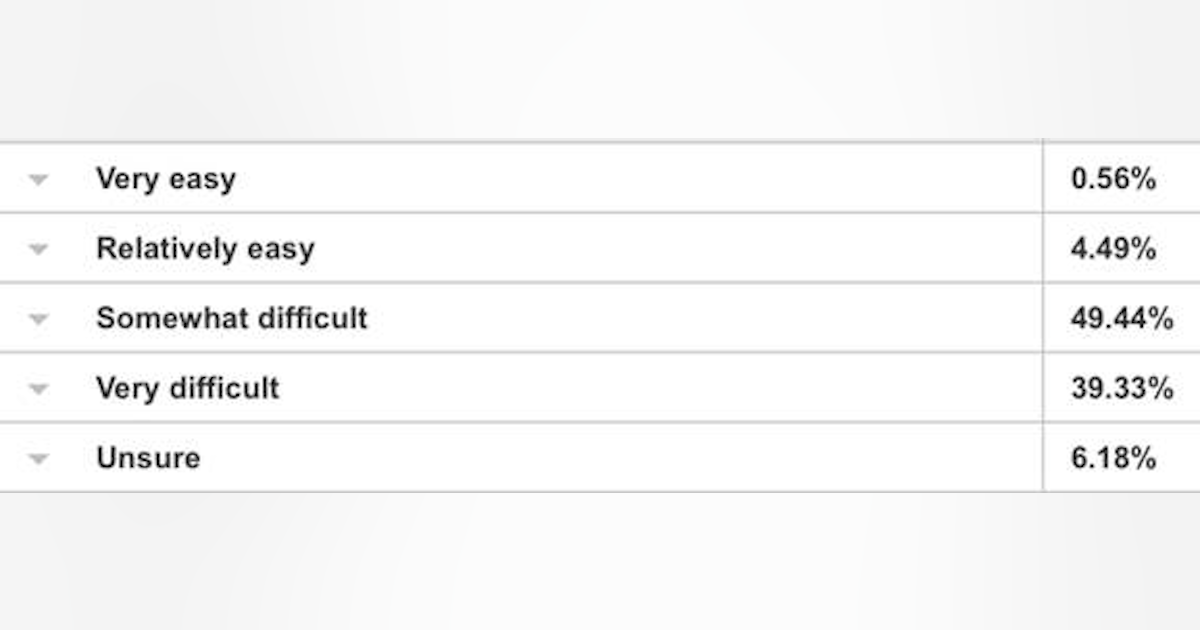Screen dimensions: 1200x630
Task: Click the 49.44% percentage value
Action: (1121, 318)
